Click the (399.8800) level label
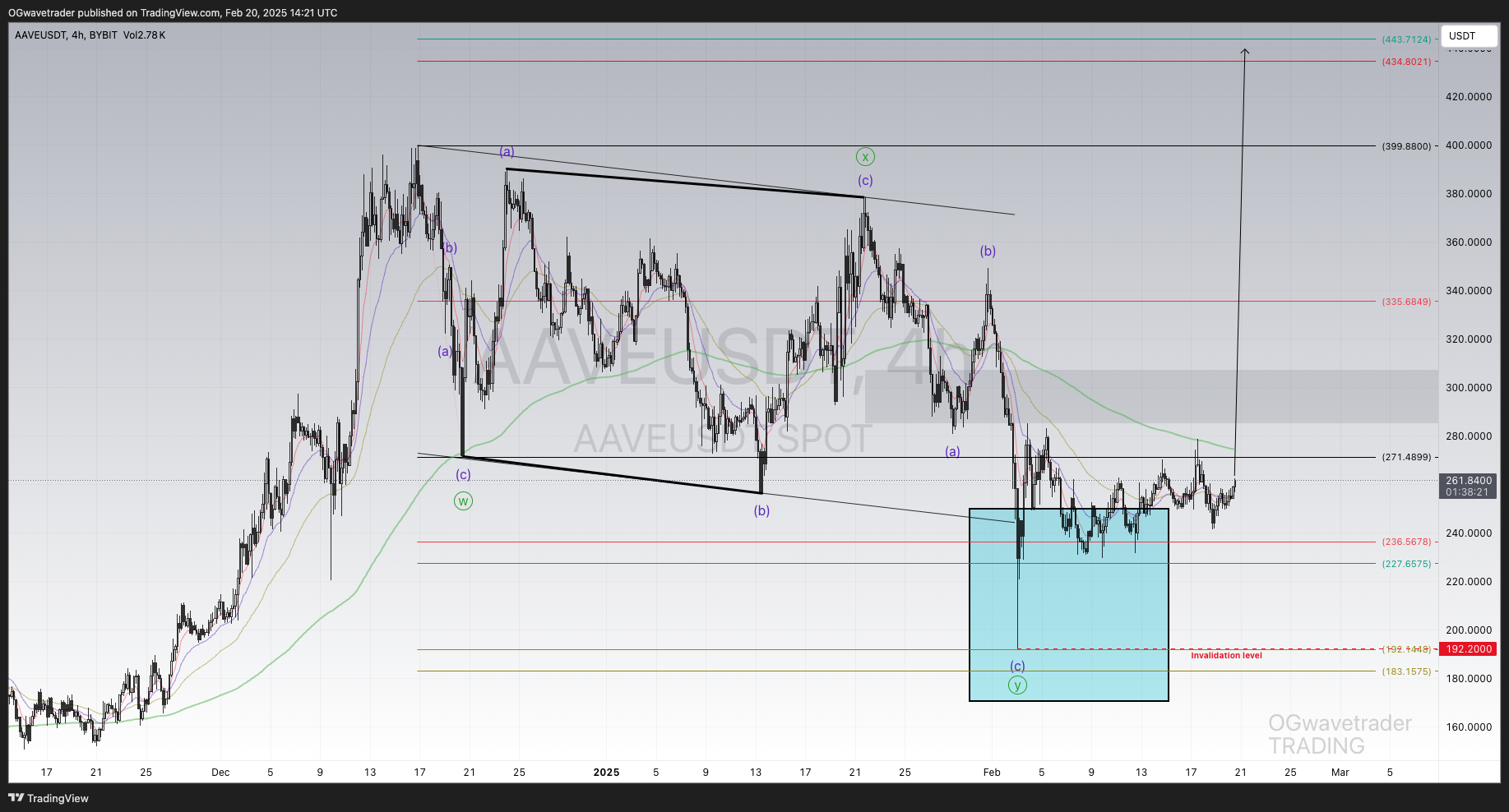The width and height of the screenshot is (1509, 812). 1406,146
